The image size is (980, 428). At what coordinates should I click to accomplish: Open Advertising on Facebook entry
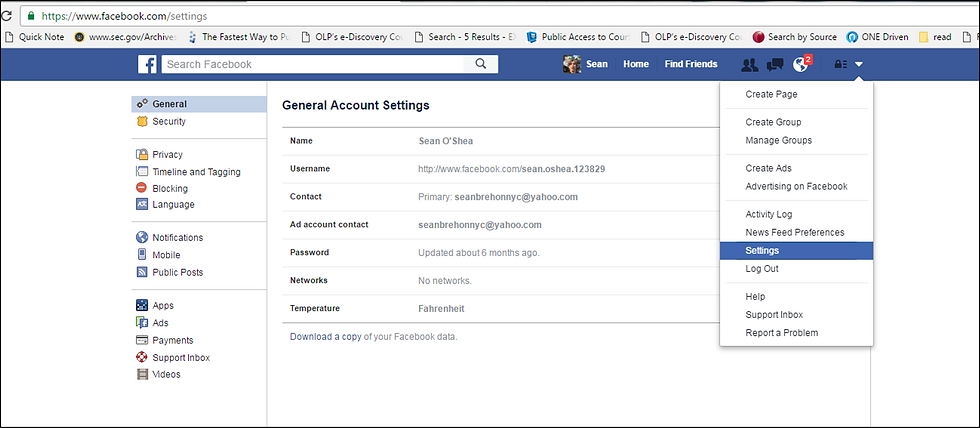[x=796, y=186]
